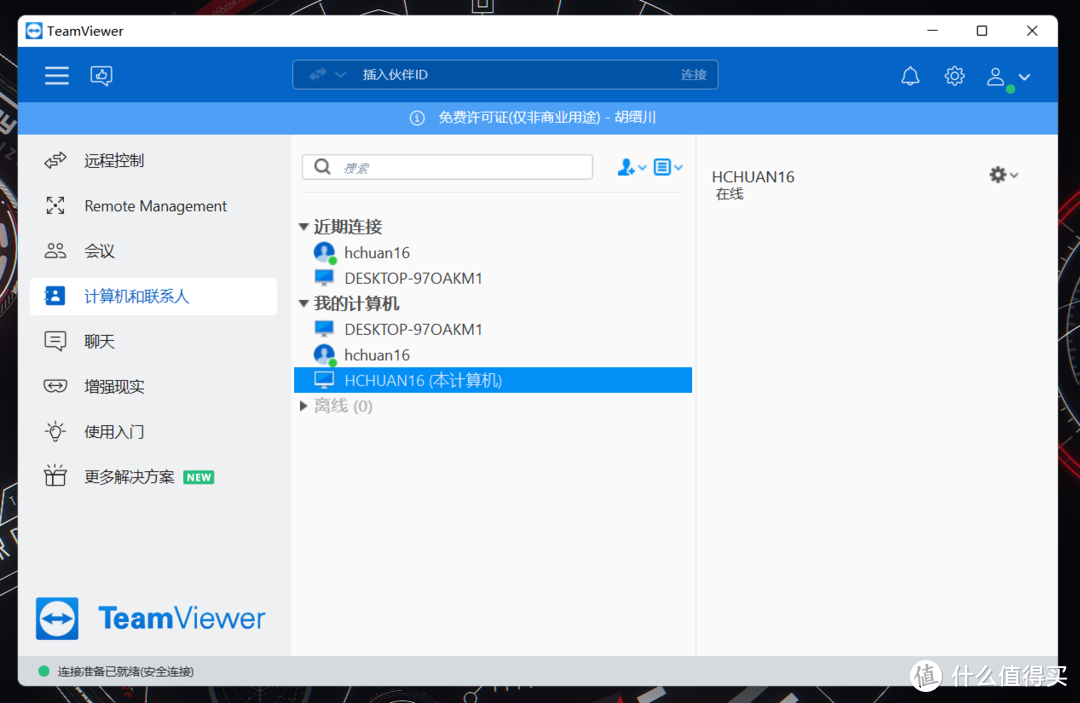Open connection mode dropdown arrow
Viewport: 1080px width, 703px height.
(x=340, y=74)
